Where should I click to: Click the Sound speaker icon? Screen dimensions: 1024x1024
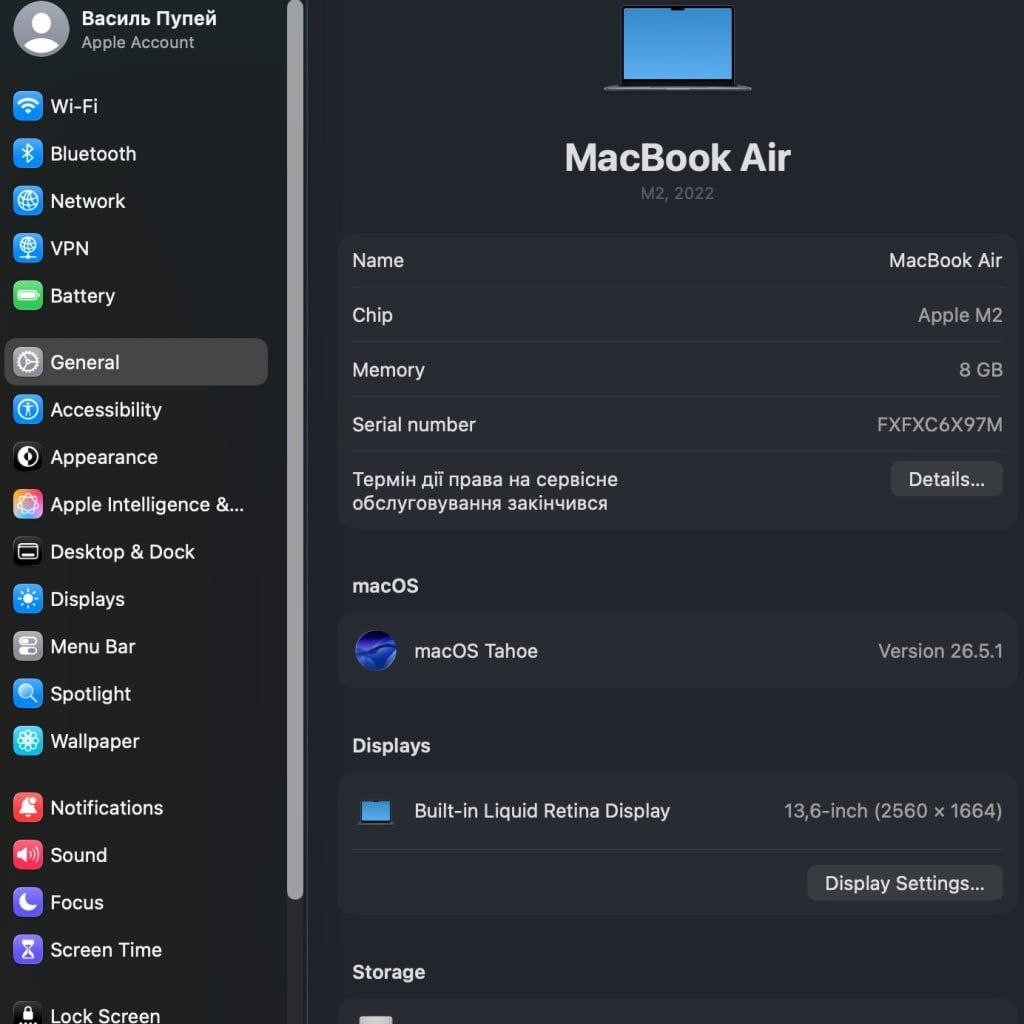pos(27,855)
